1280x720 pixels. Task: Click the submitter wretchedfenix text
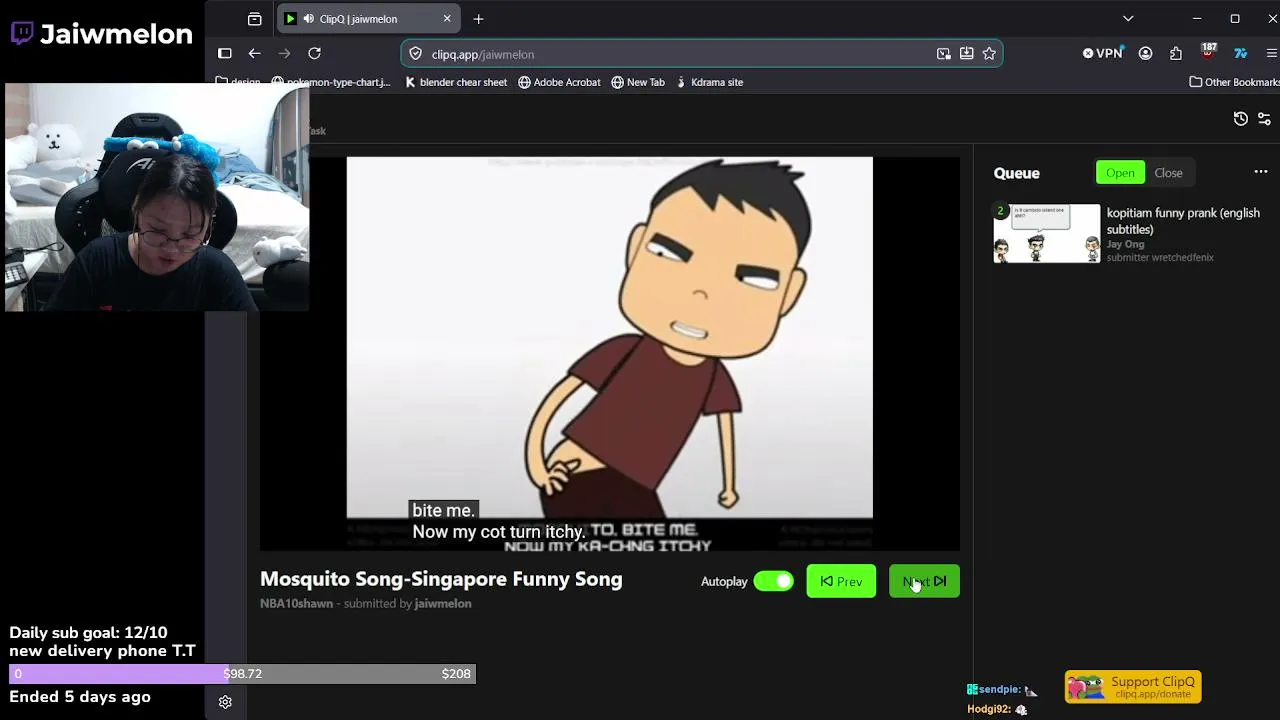point(1160,258)
